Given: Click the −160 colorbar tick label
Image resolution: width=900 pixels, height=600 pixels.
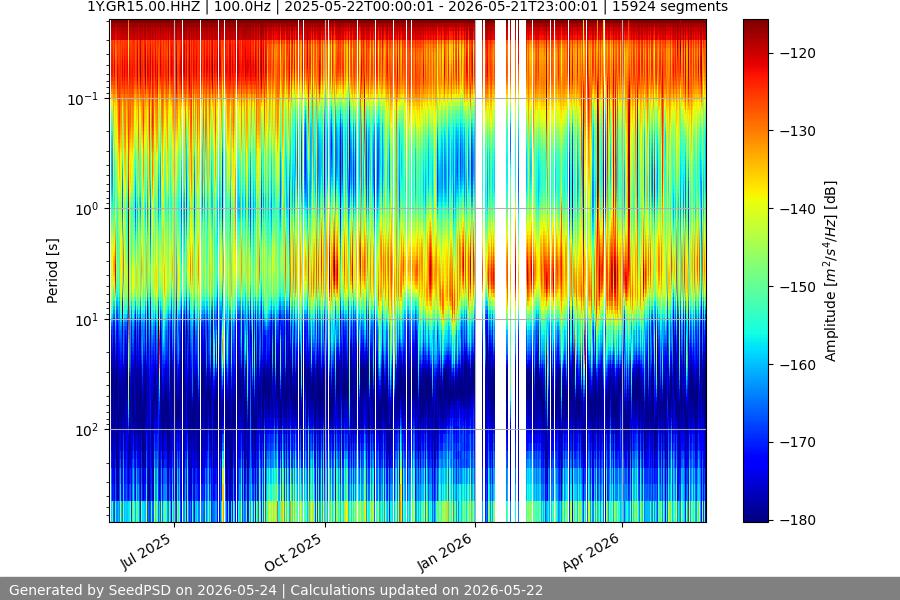Looking at the screenshot, I should click(x=798, y=365).
